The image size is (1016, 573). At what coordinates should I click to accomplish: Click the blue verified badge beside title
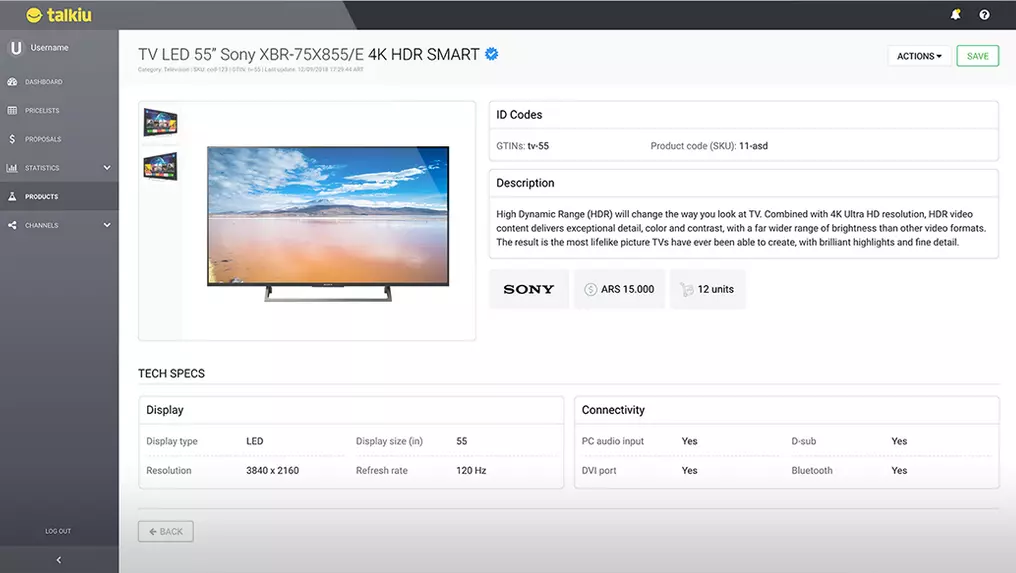(492, 54)
